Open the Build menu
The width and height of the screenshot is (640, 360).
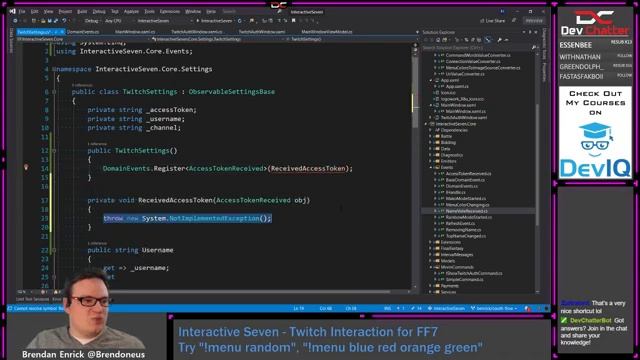[82, 12]
